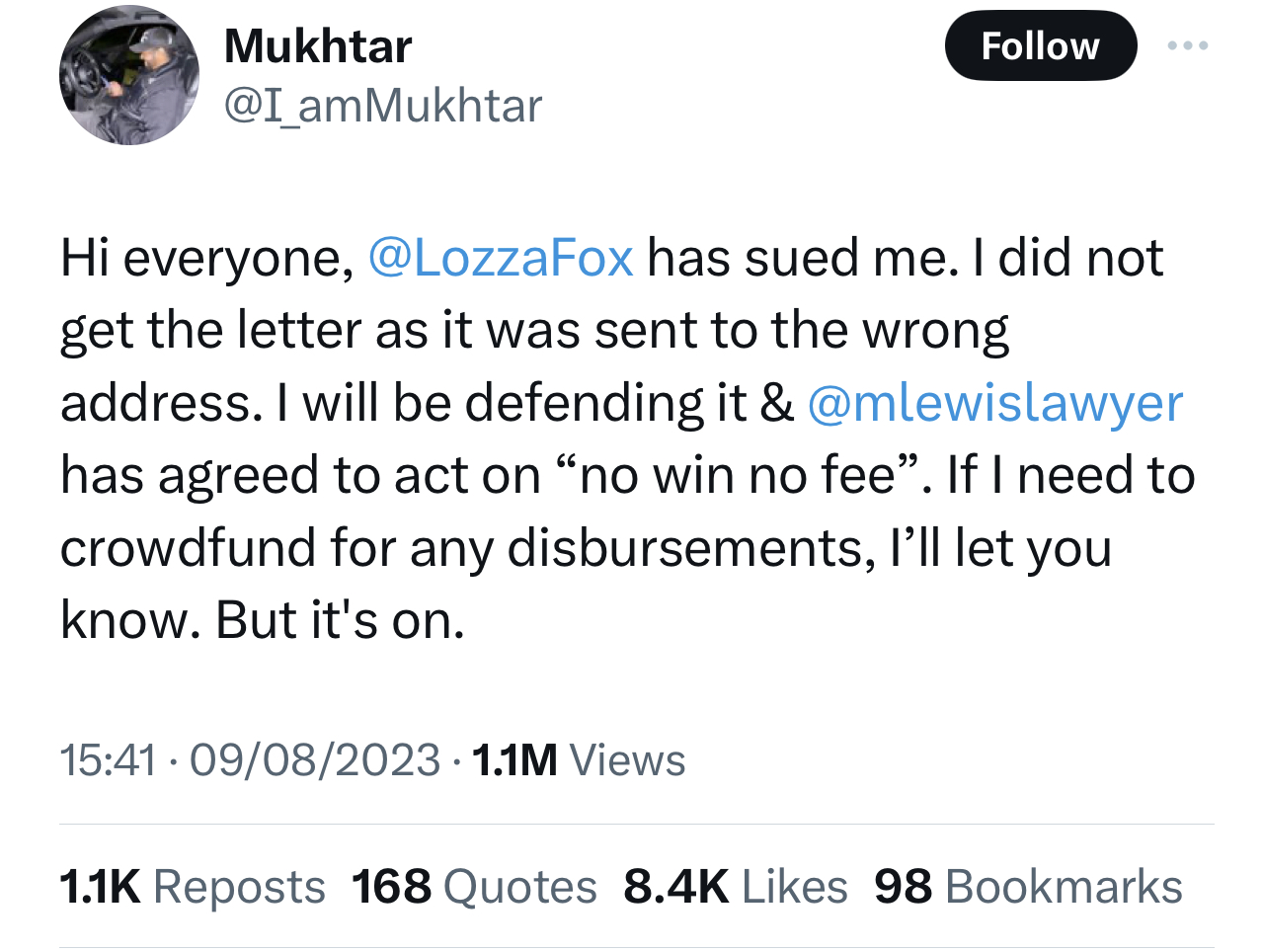The width and height of the screenshot is (1263, 952).
Task: View the 1.1M Views analytics
Action: click(x=579, y=760)
